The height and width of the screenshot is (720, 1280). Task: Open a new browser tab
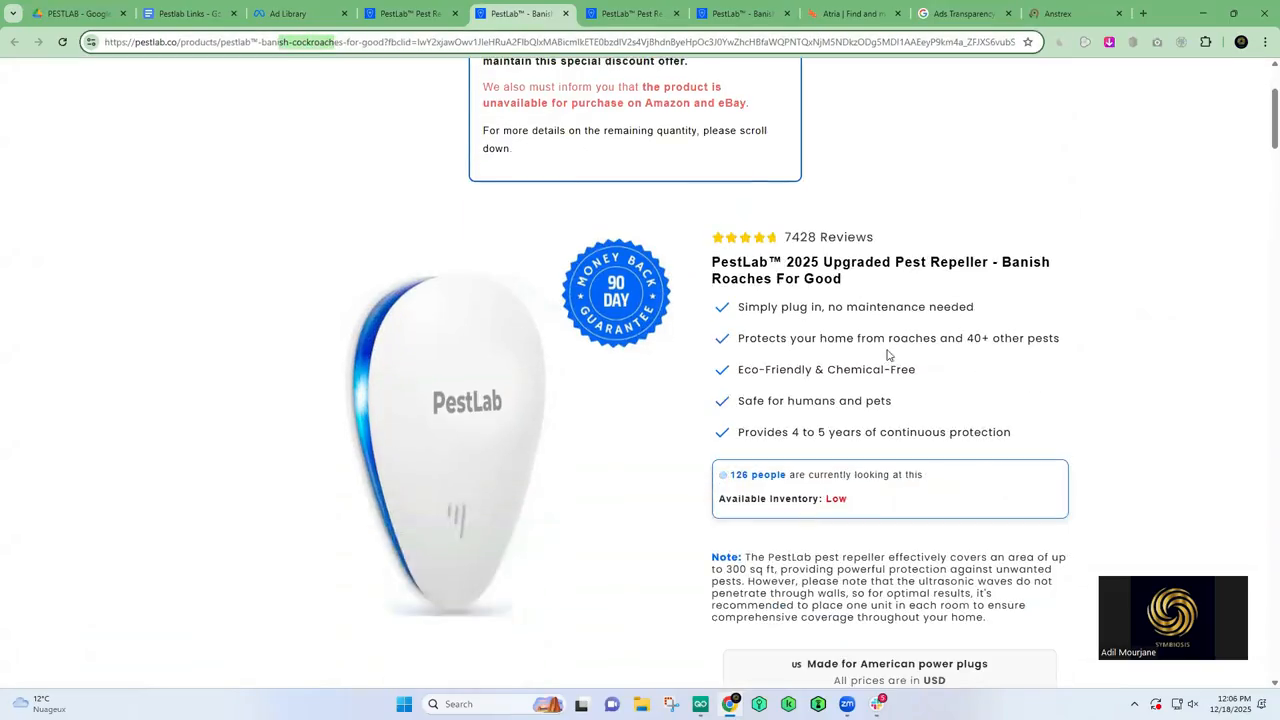click(x=1143, y=14)
